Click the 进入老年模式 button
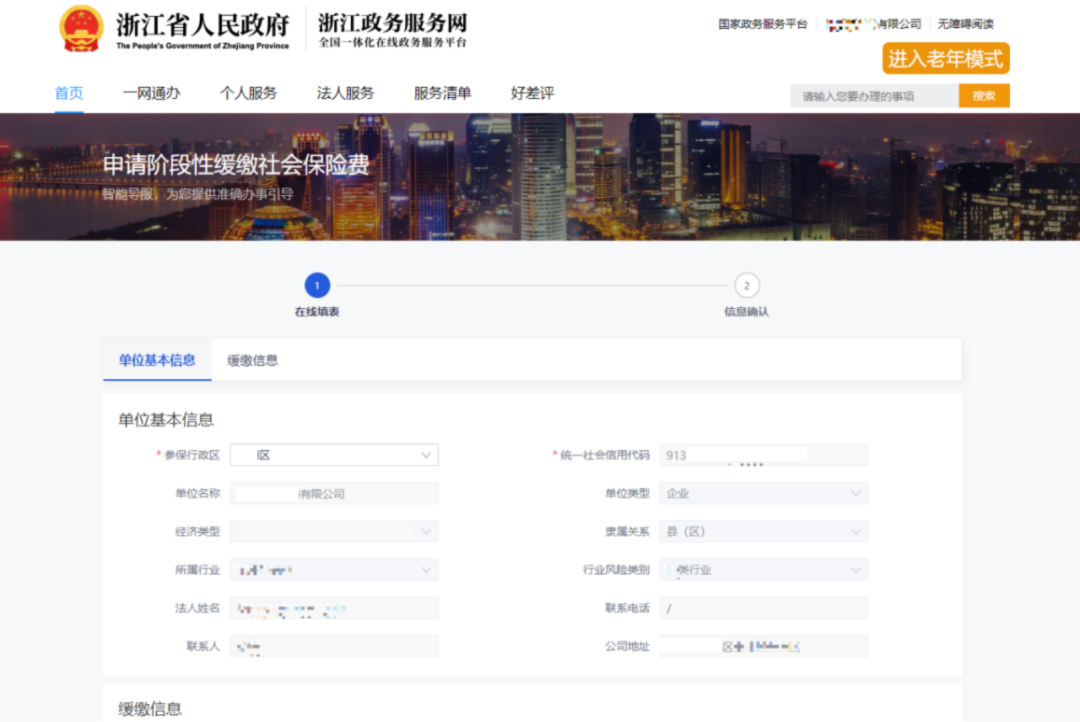Image resolution: width=1080 pixels, height=722 pixels. [x=946, y=59]
